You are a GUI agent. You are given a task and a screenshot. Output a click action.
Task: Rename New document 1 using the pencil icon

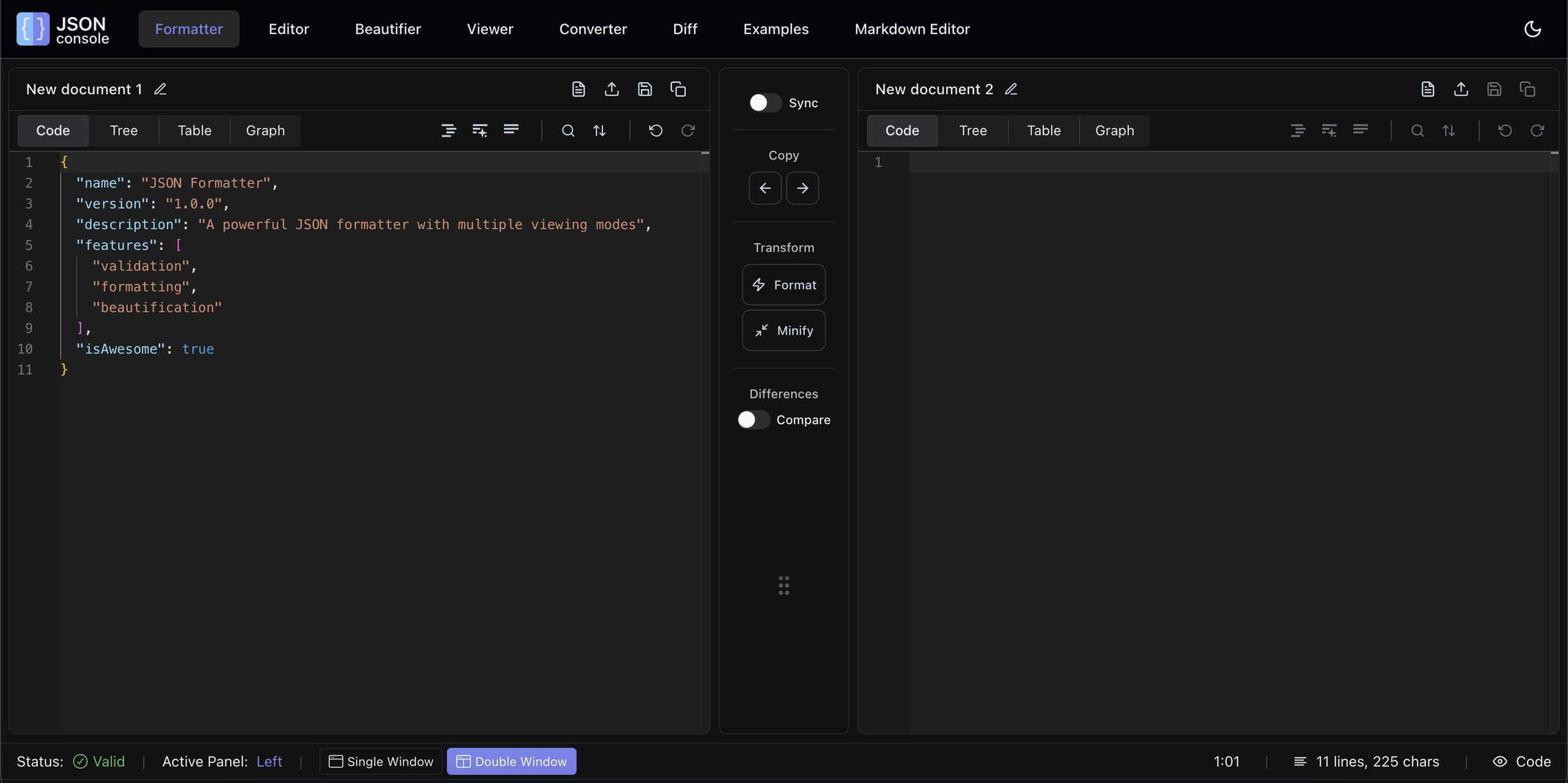point(159,89)
